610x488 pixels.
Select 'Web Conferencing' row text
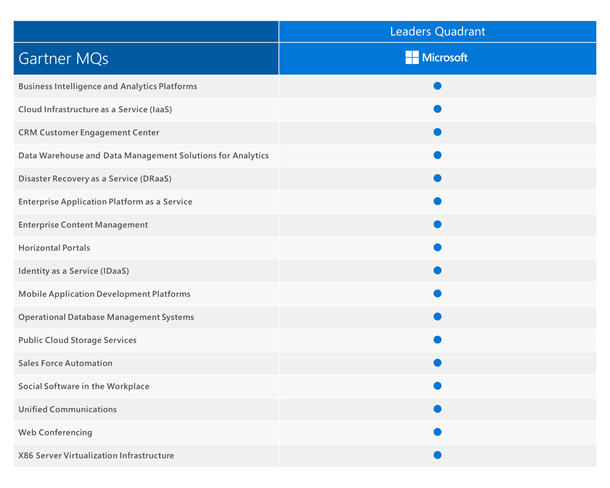[x=55, y=432]
